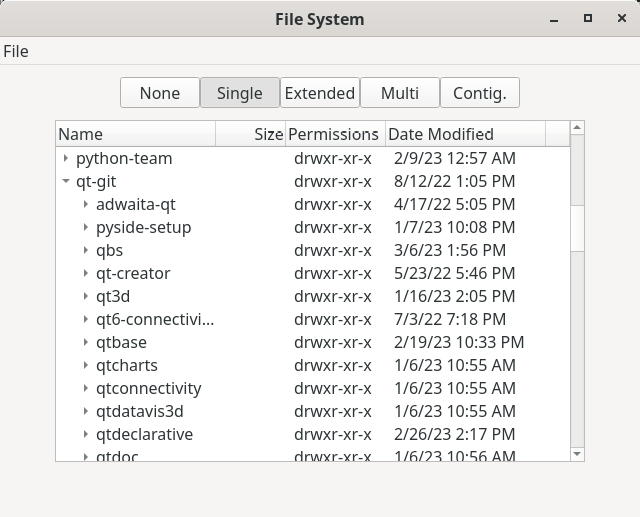This screenshot has width=640, height=517.
Task: Open the File menu
Action: [16, 51]
